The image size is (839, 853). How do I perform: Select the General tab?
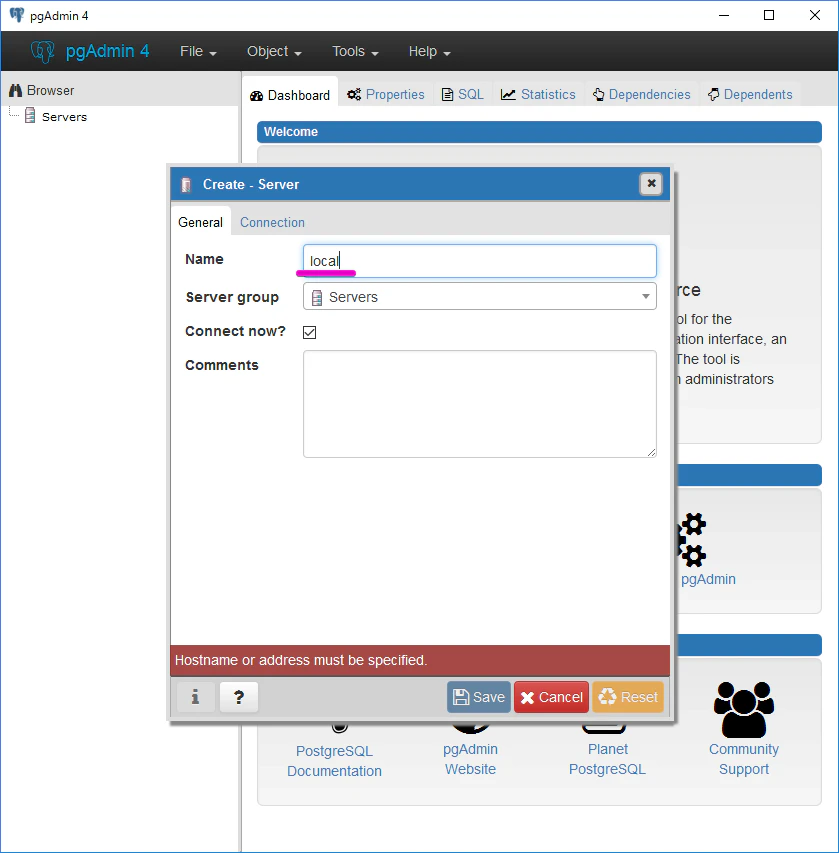coord(200,222)
